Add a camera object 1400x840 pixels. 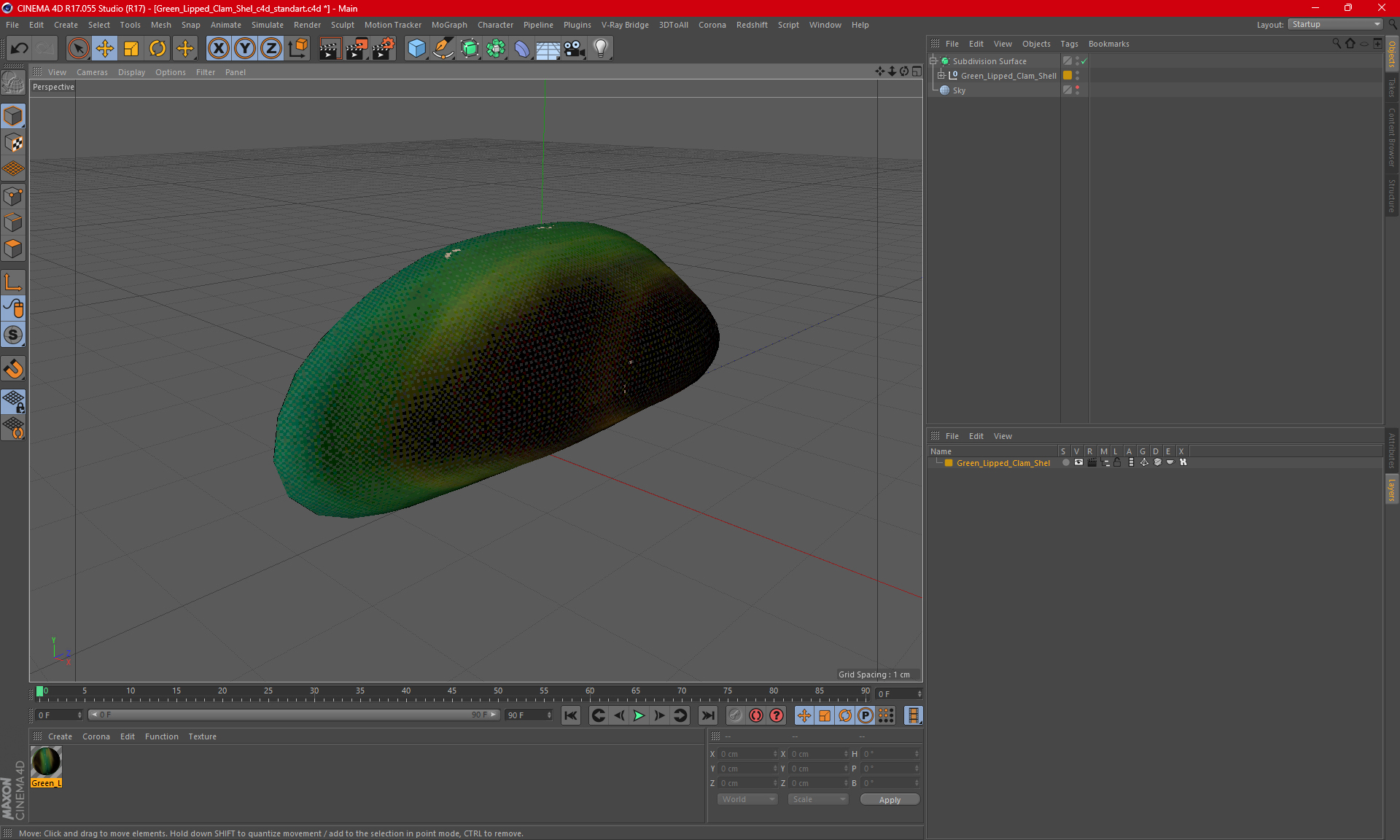click(575, 48)
